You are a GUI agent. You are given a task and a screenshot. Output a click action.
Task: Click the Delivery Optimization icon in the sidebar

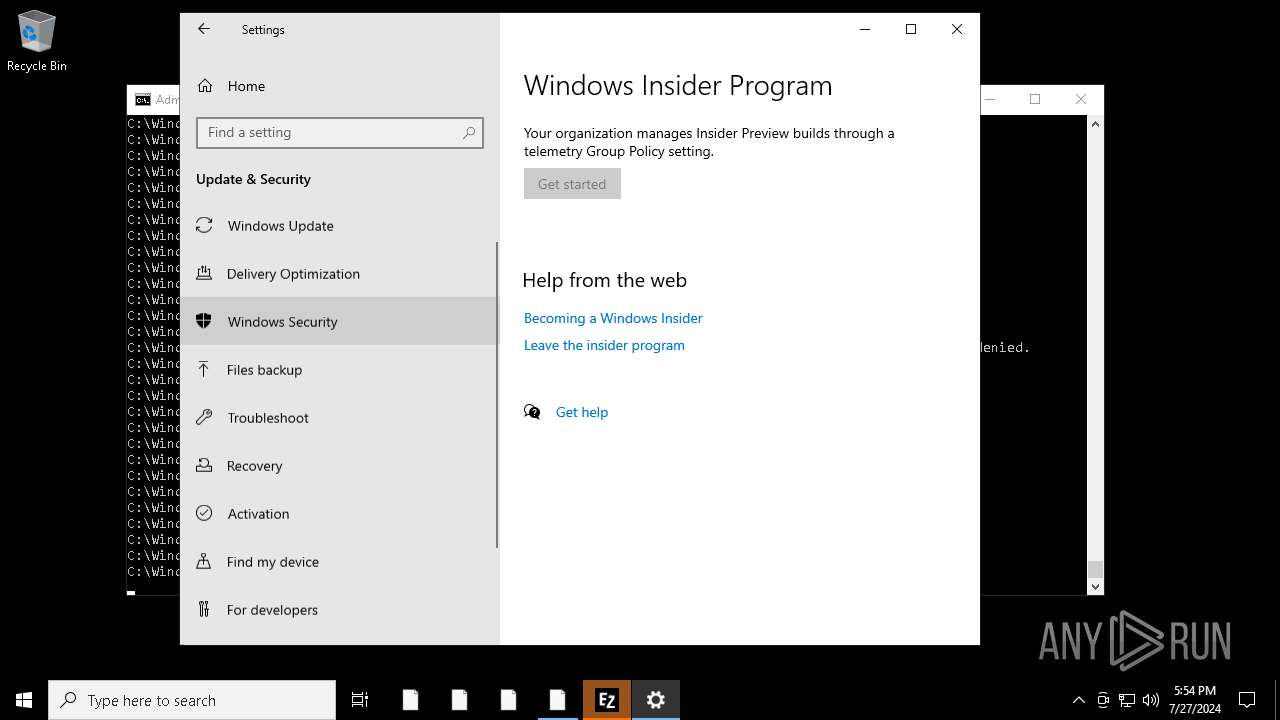204,273
